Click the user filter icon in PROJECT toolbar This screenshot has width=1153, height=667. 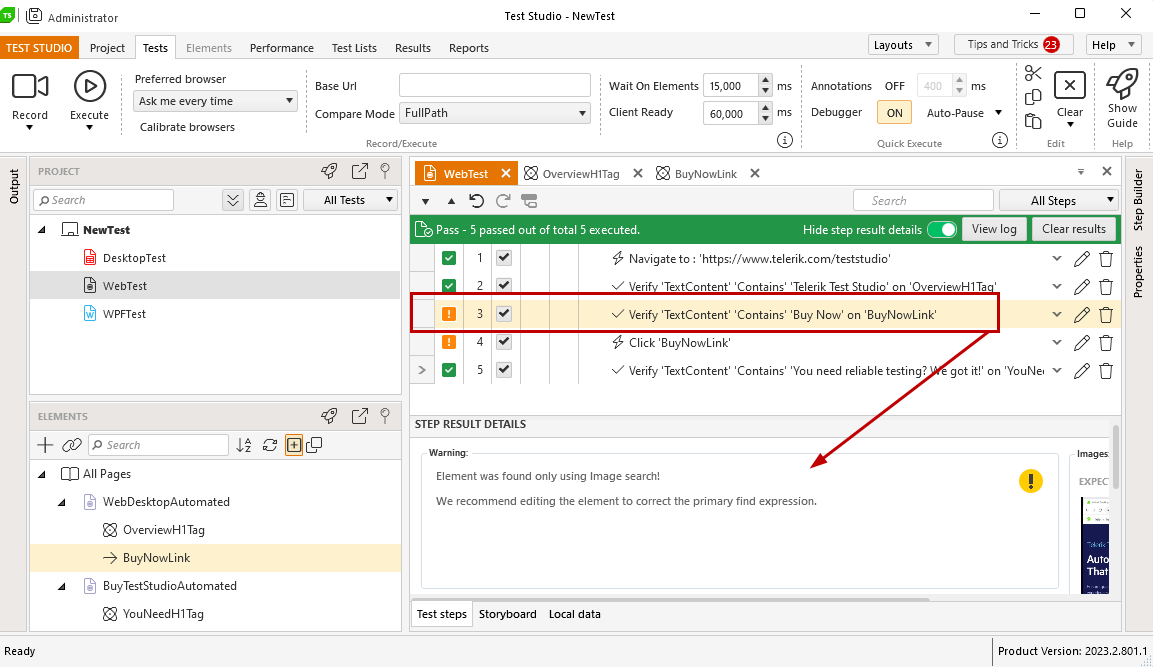(260, 200)
